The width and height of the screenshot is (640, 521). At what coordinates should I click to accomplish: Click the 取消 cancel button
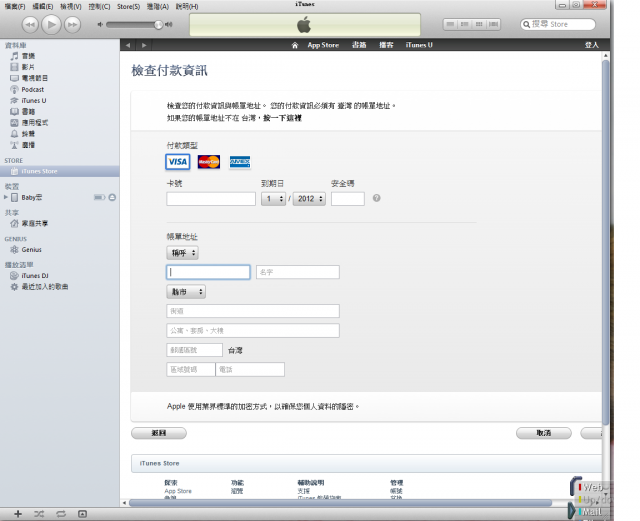544,433
